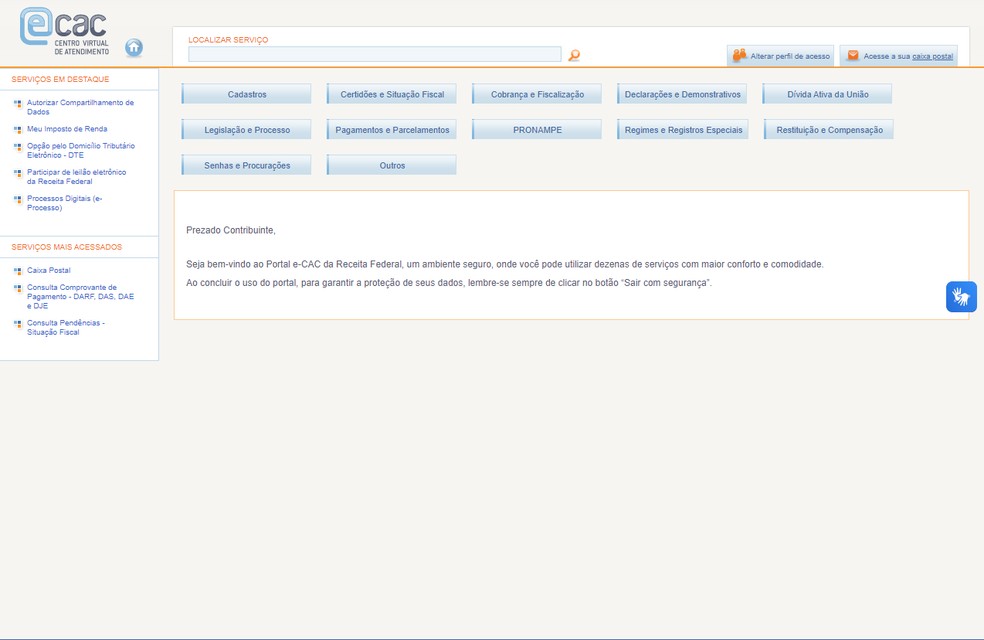Open Restituição e Compensação menu
Viewport: 984px width, 640px height.
[829, 130]
